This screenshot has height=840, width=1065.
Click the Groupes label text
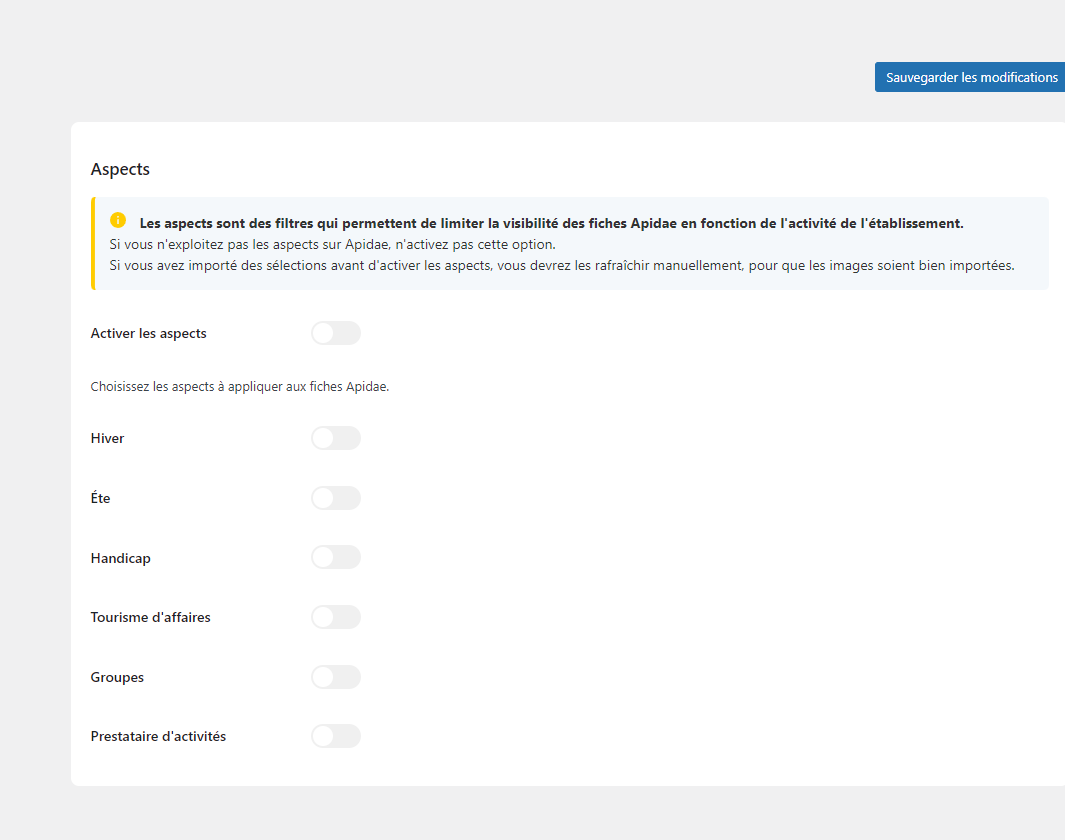[x=117, y=677]
